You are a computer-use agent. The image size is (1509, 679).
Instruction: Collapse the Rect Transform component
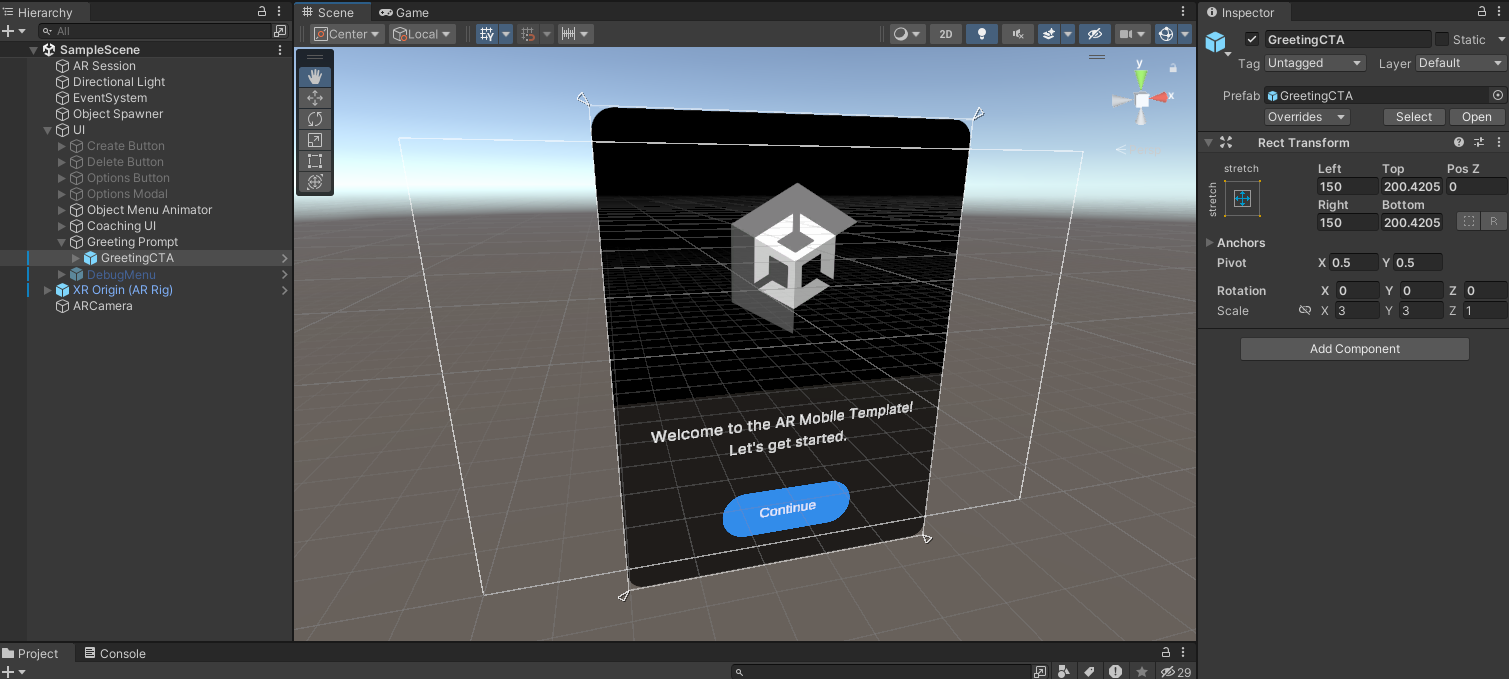click(x=1209, y=143)
